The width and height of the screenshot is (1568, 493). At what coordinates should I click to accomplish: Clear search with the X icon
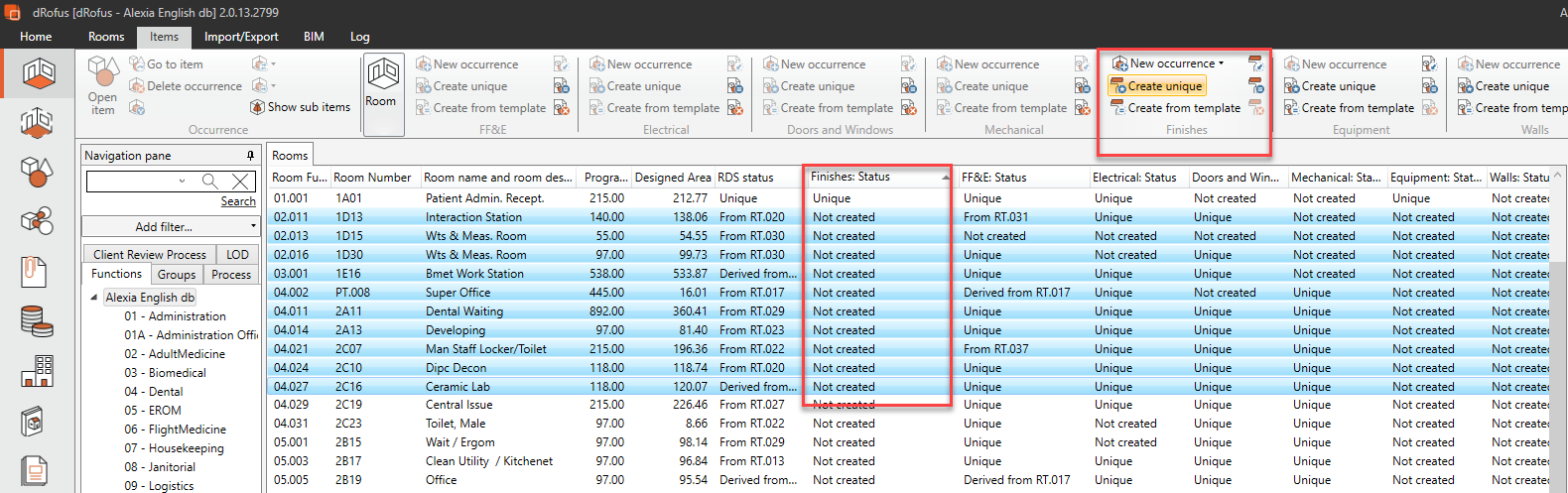pos(240,181)
